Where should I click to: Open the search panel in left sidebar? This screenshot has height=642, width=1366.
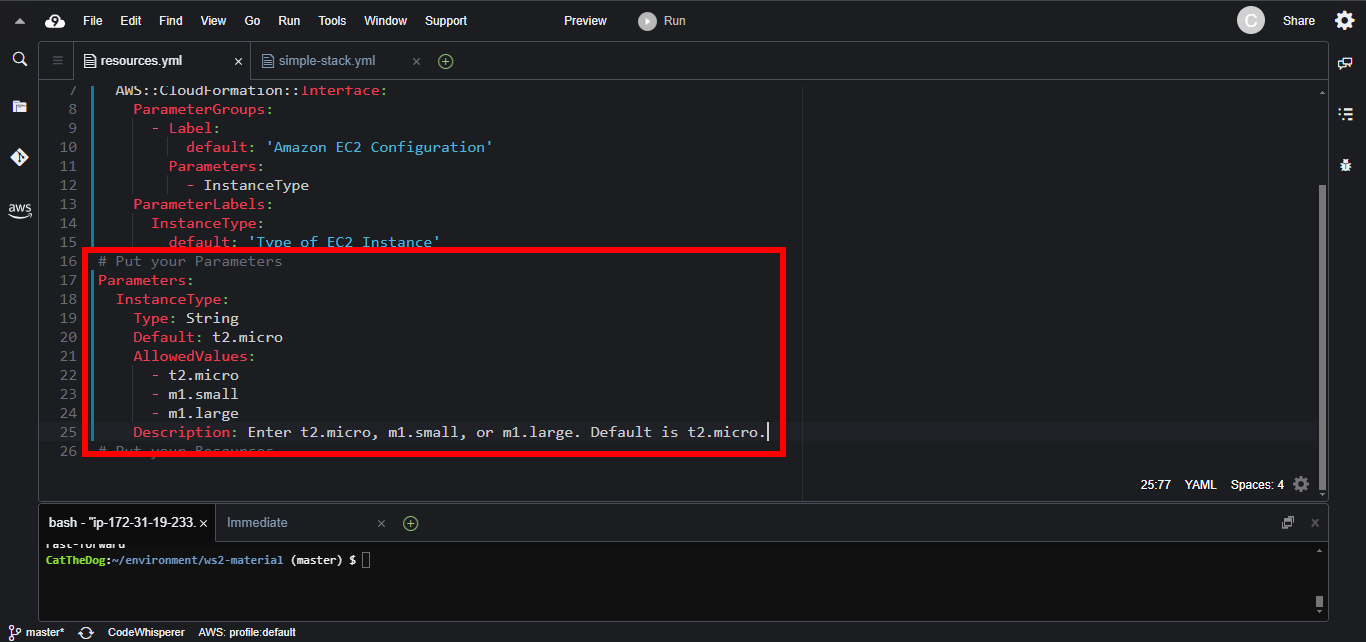[19, 60]
